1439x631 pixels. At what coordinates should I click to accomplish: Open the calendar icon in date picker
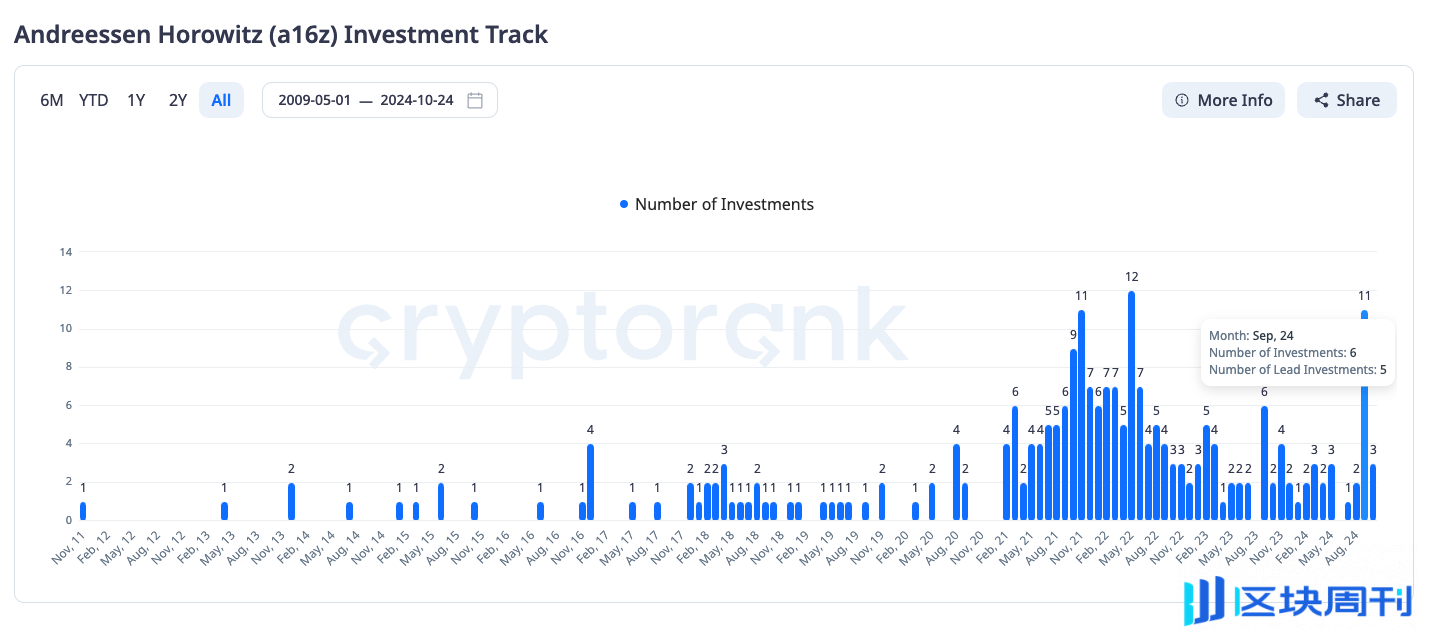click(475, 100)
